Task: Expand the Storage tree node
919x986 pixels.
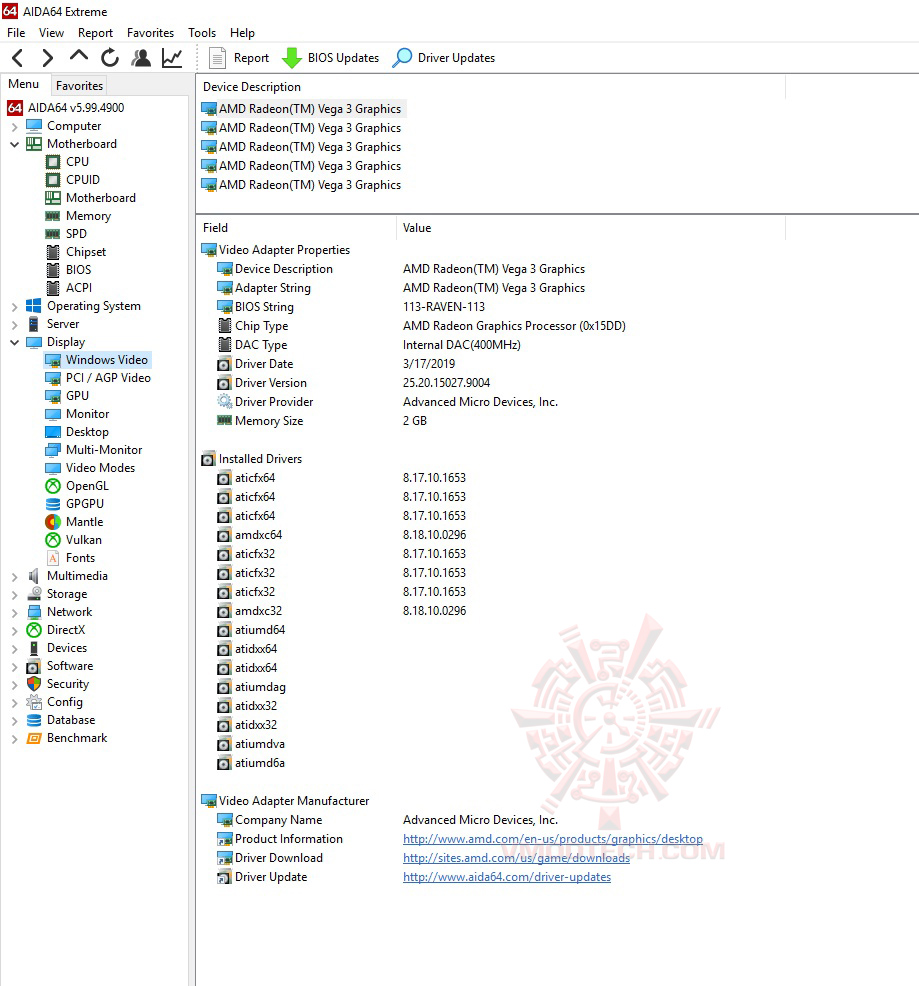Action: click(14, 594)
